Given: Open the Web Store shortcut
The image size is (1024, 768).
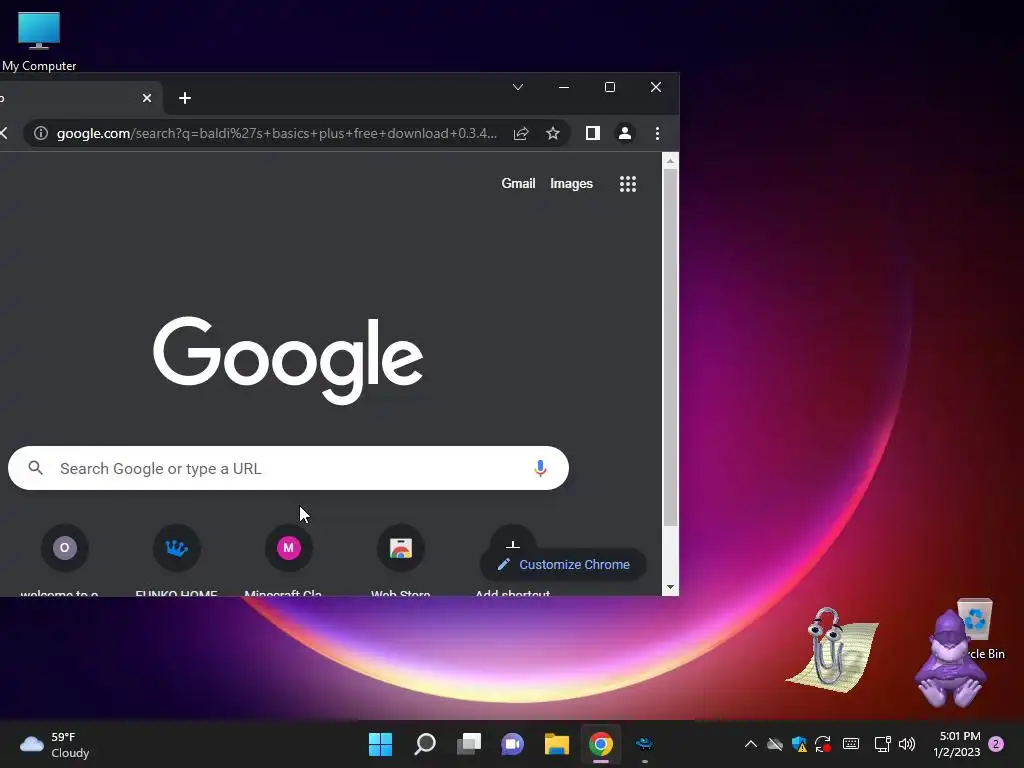Looking at the screenshot, I should click(x=401, y=560).
